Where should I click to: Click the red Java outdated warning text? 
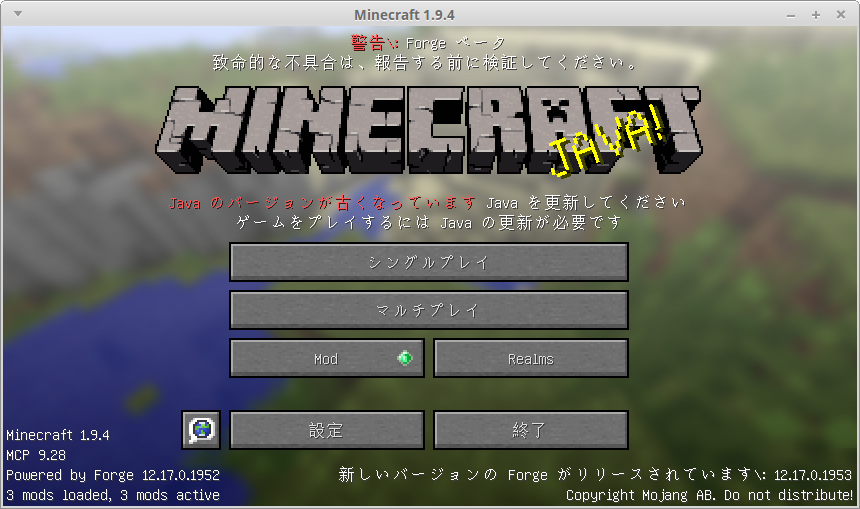322,203
